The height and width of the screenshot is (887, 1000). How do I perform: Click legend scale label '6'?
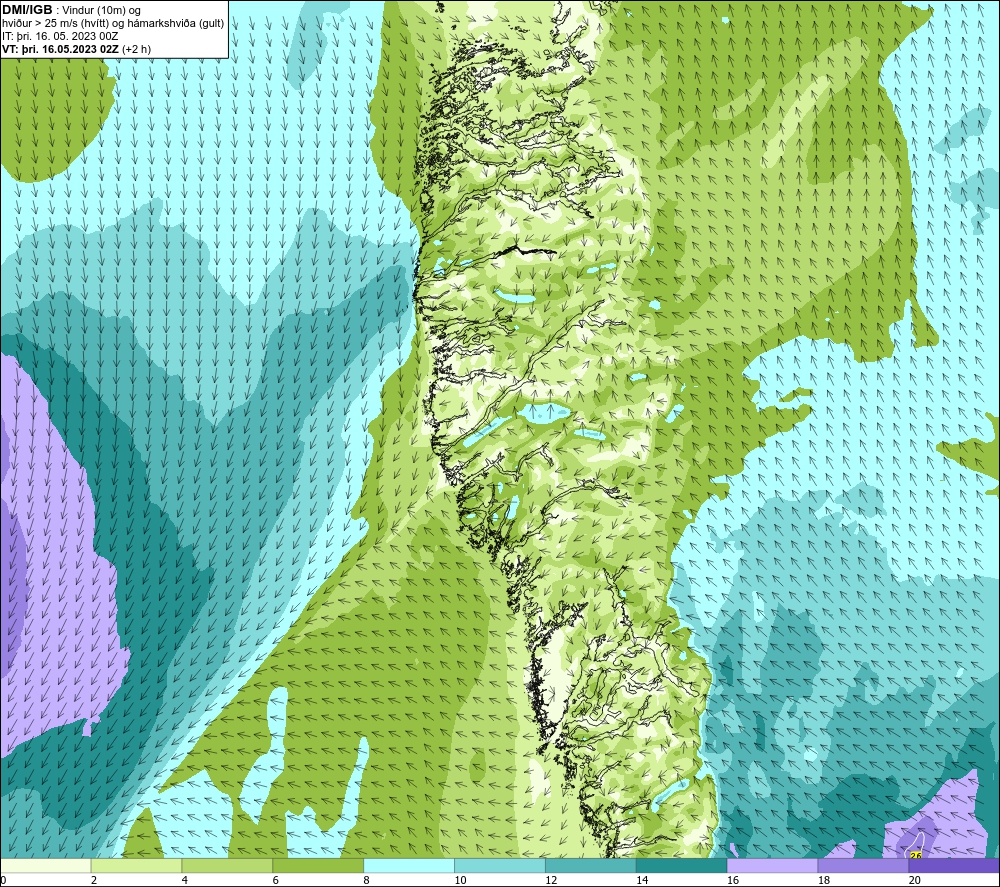pos(276,880)
